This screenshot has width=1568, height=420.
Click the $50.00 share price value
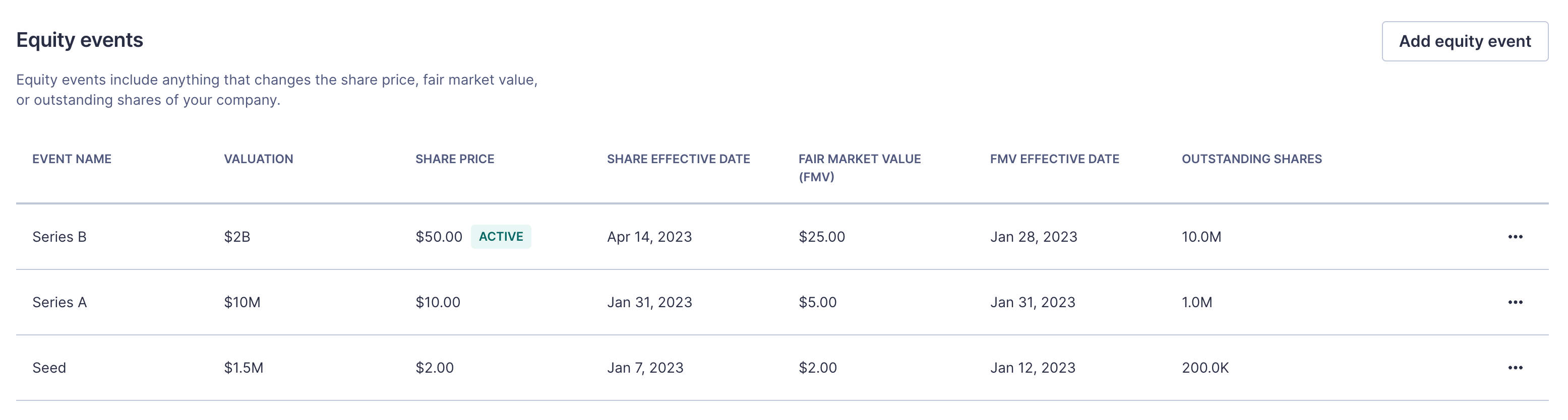pos(438,237)
